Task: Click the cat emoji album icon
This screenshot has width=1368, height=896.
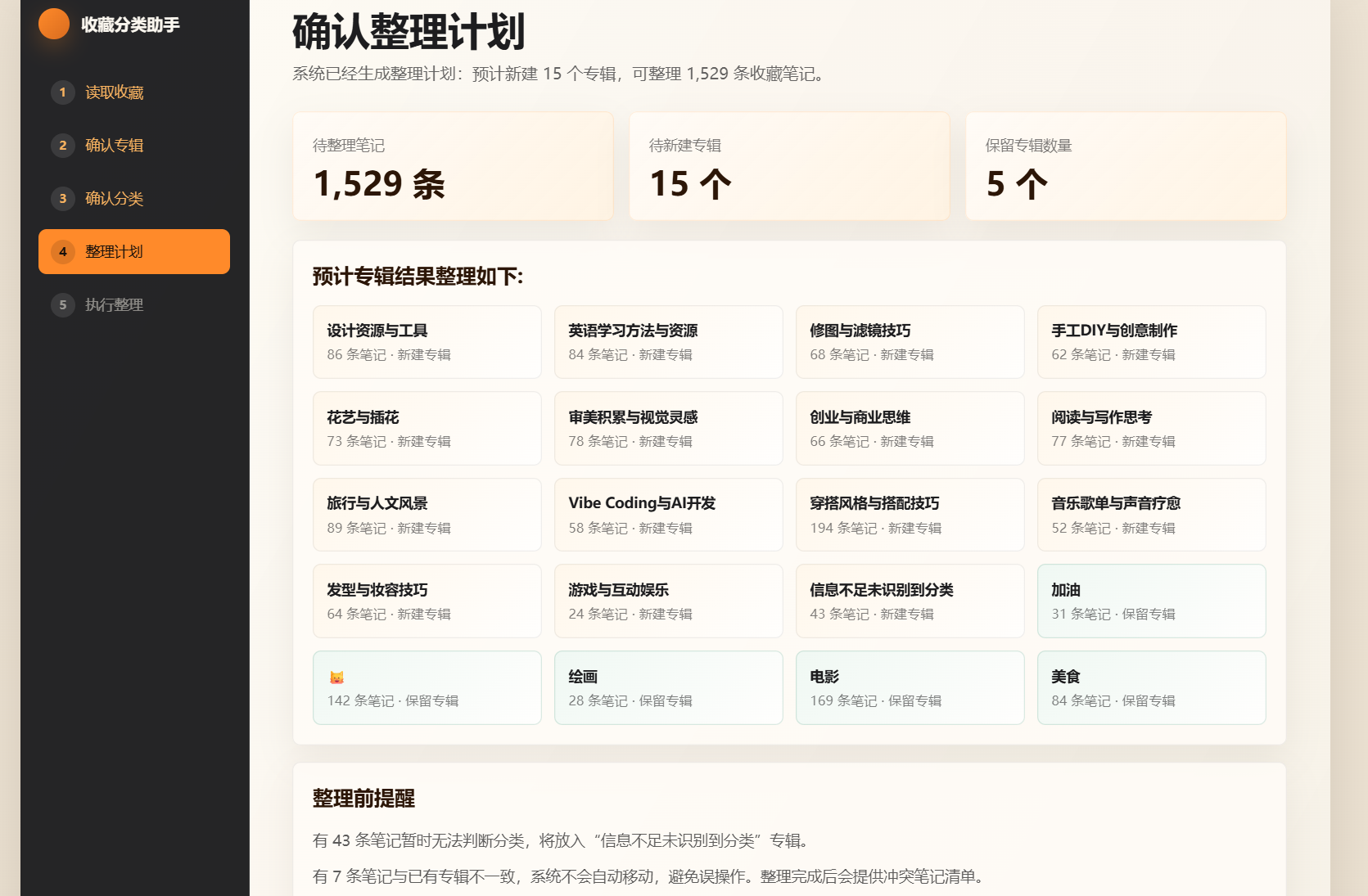Action: coord(336,677)
